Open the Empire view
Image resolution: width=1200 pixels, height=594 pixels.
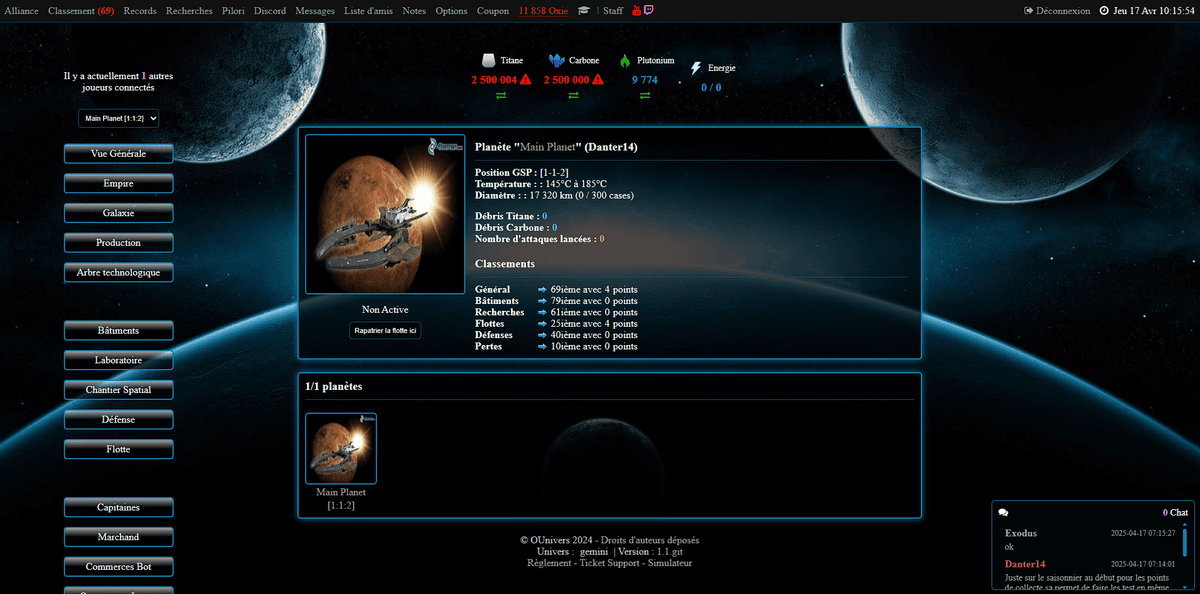[x=119, y=184]
